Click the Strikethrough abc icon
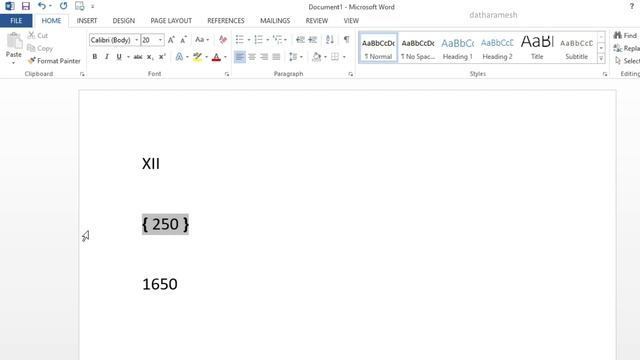The height and width of the screenshot is (360, 640). [x=138, y=57]
